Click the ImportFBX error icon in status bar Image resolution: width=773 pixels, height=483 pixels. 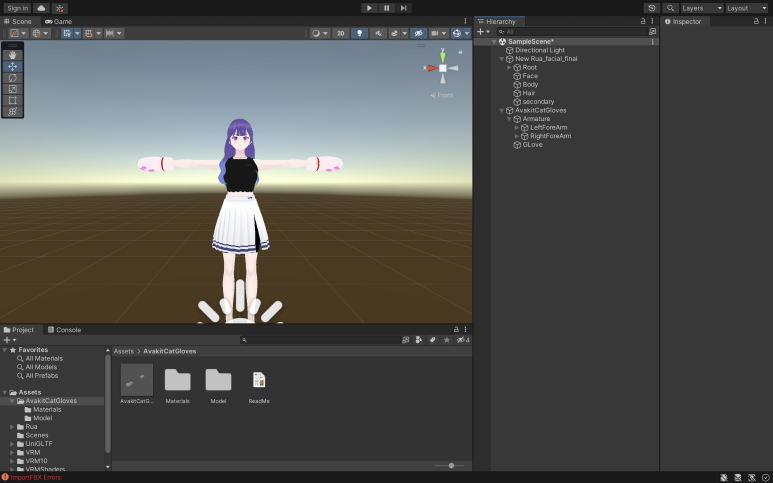coord(4,477)
